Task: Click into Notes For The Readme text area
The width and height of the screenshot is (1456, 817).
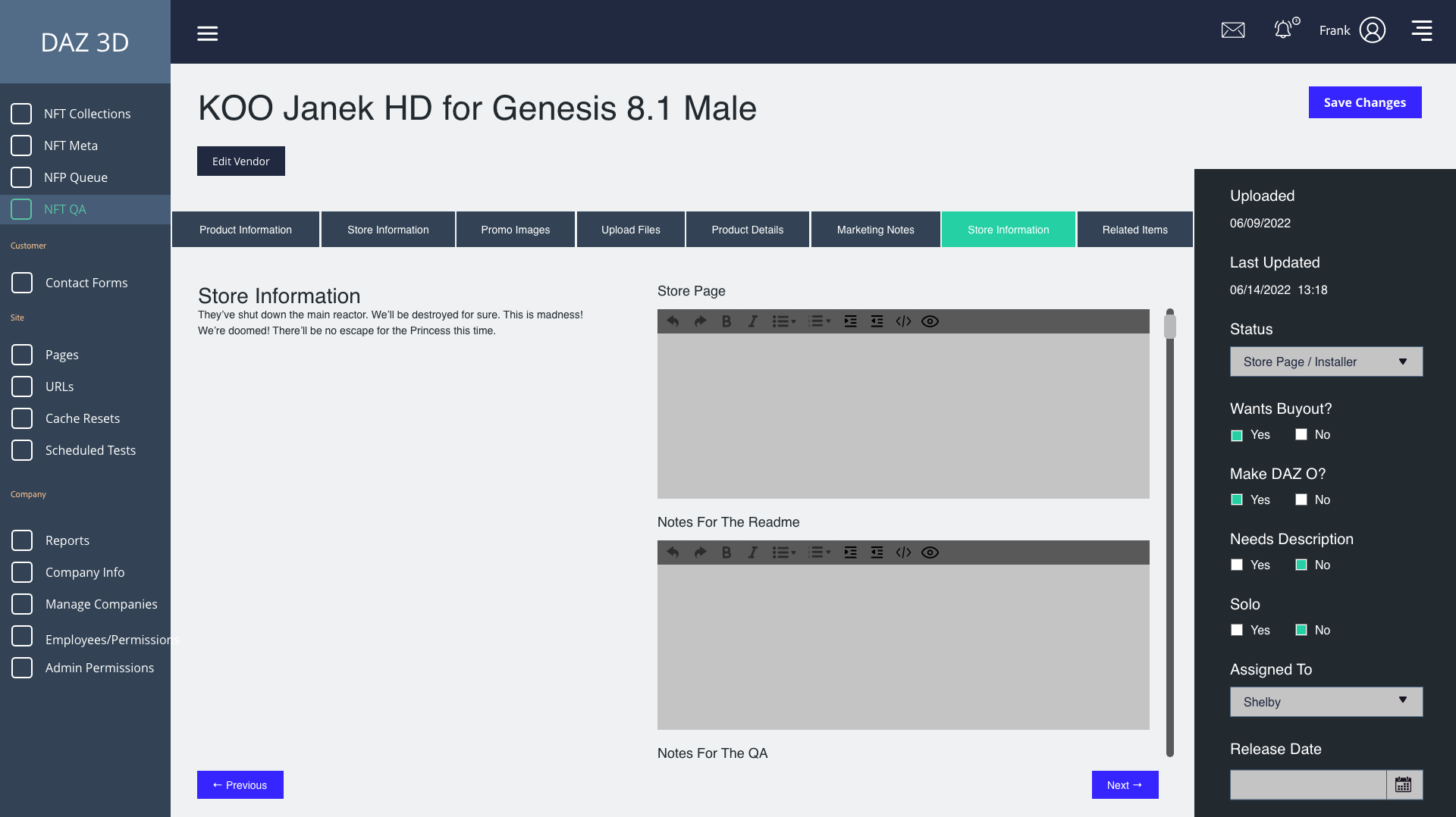Action: click(x=903, y=647)
